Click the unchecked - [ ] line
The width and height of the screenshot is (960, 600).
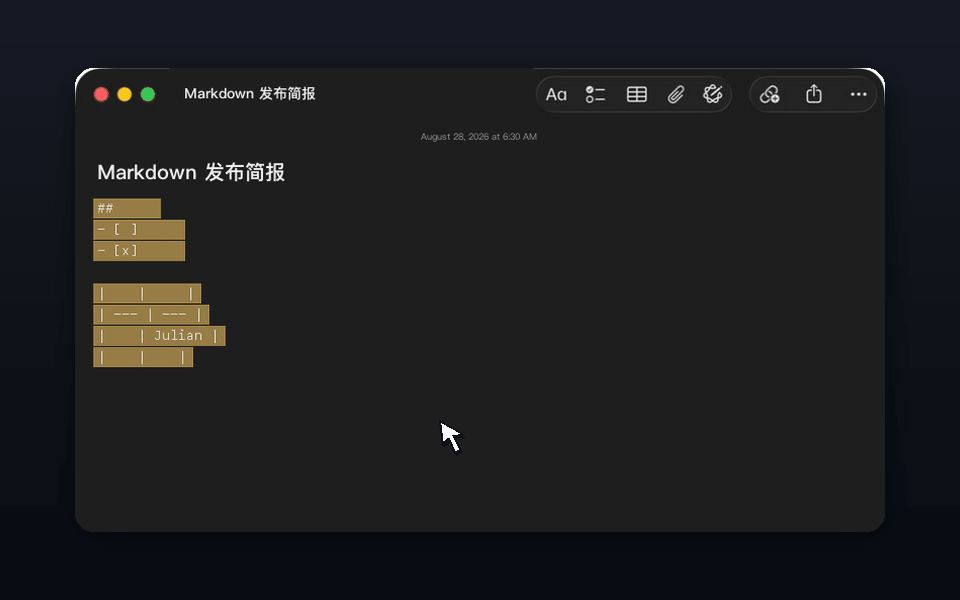(139, 230)
